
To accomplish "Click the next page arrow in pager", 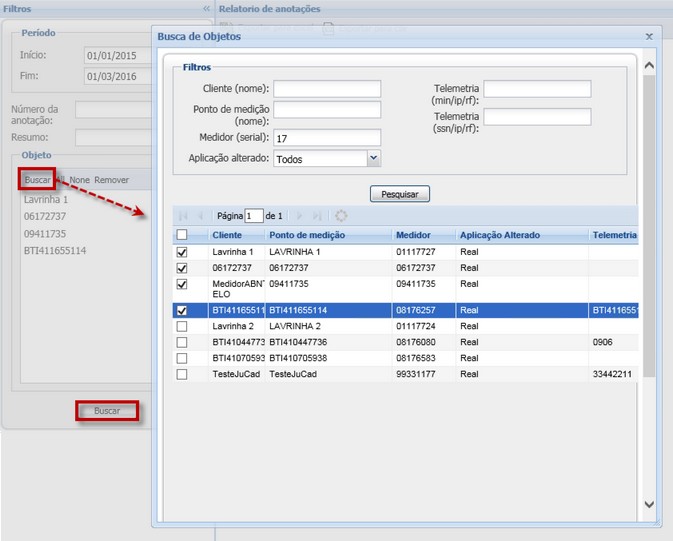I will coord(298,215).
